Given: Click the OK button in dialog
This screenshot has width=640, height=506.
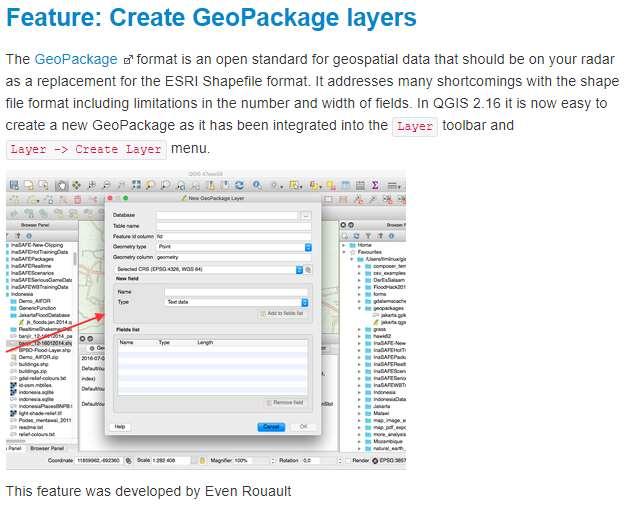Looking at the screenshot, I should [x=304, y=427].
